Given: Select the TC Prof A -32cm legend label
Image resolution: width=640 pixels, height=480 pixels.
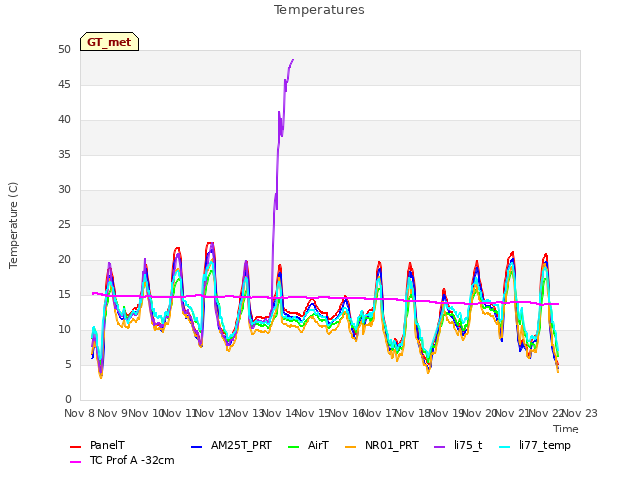Looking at the screenshot, I should [132, 460].
